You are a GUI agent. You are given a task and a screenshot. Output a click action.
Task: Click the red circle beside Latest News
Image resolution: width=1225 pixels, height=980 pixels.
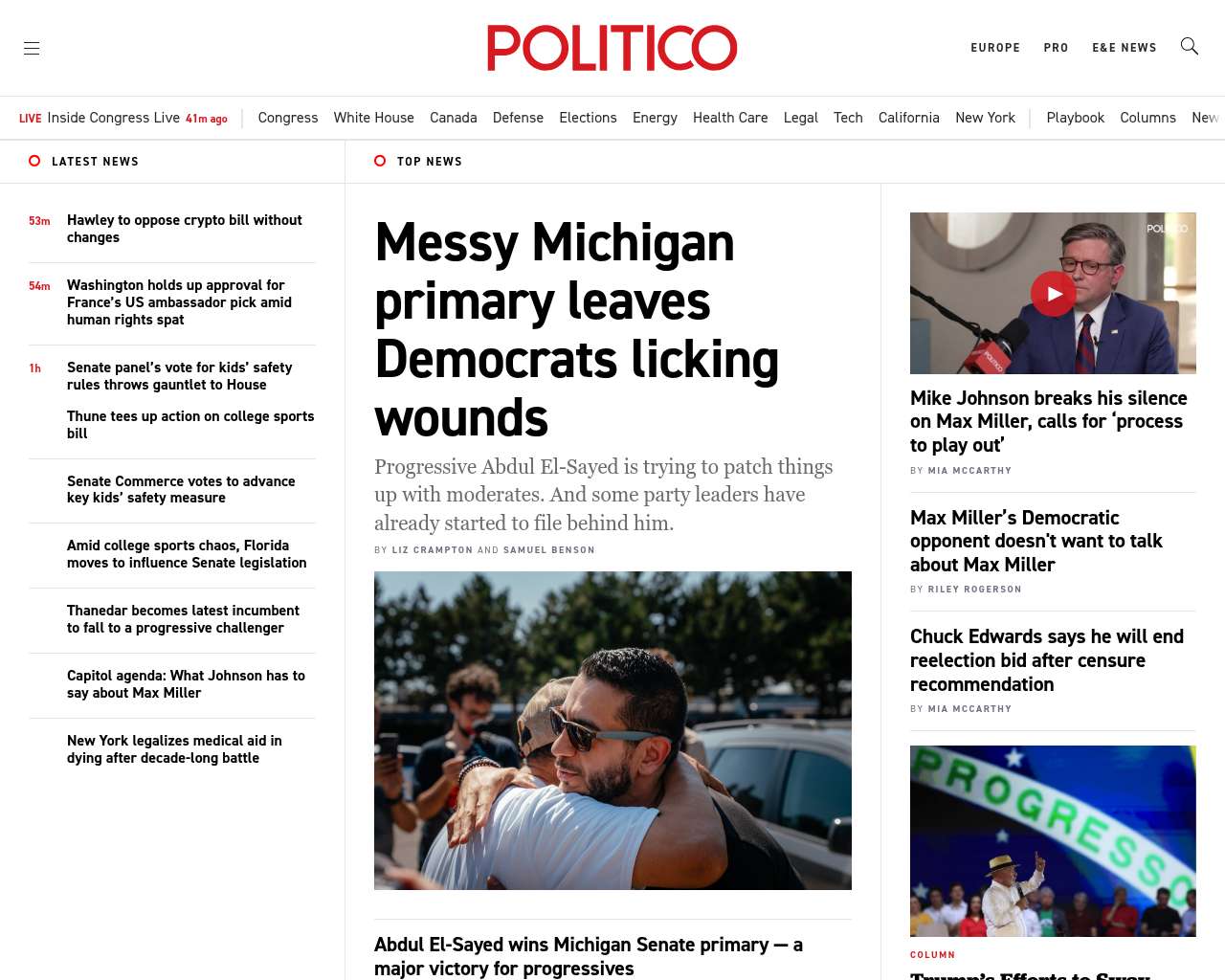[34, 161]
